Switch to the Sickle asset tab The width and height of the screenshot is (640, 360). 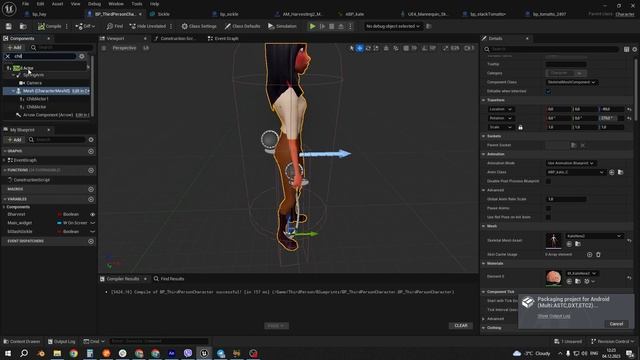click(164, 14)
